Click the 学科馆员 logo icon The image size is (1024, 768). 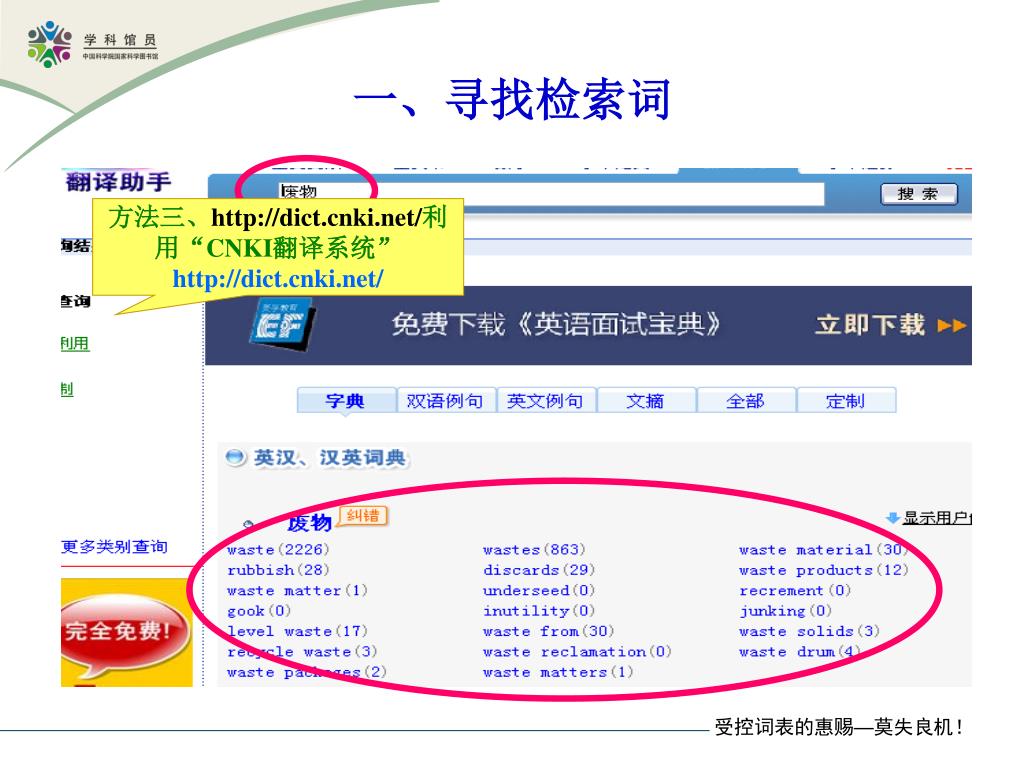50,44
